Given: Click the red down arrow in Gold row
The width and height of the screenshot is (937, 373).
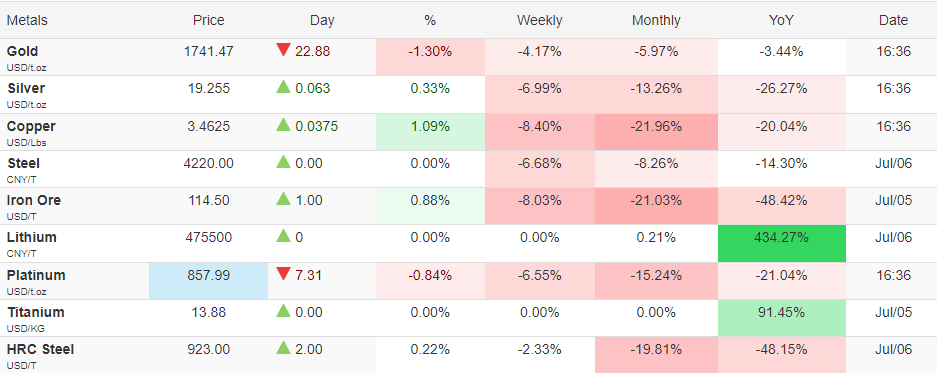Looking at the screenshot, I should click(x=283, y=50).
